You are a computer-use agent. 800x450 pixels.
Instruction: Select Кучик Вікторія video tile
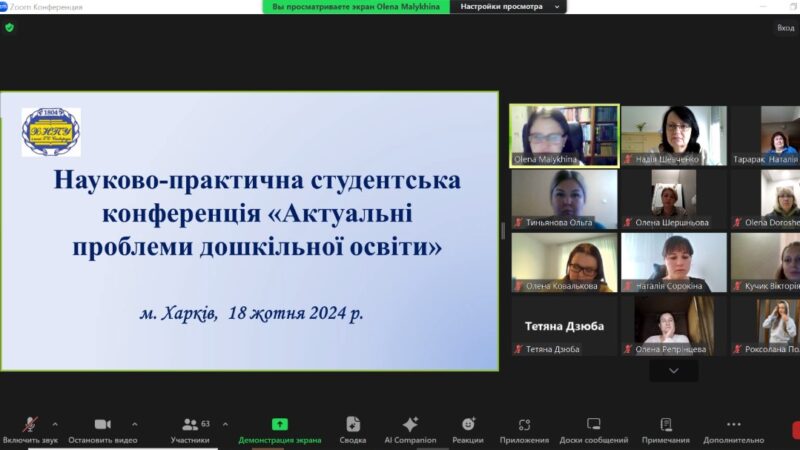765,262
